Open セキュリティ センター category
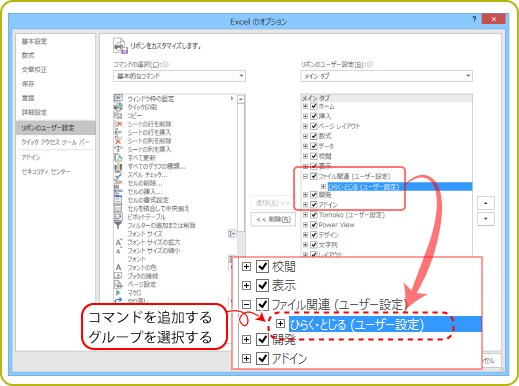The image size is (519, 386). point(46,171)
